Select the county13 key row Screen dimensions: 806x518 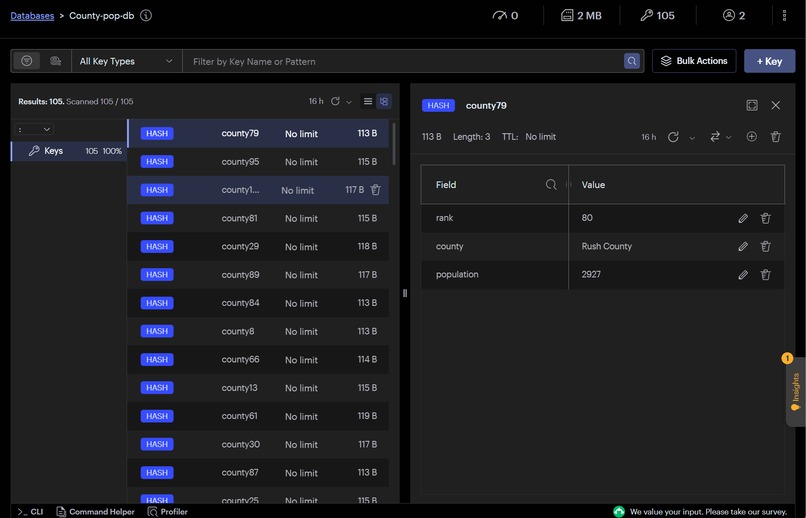[258, 388]
